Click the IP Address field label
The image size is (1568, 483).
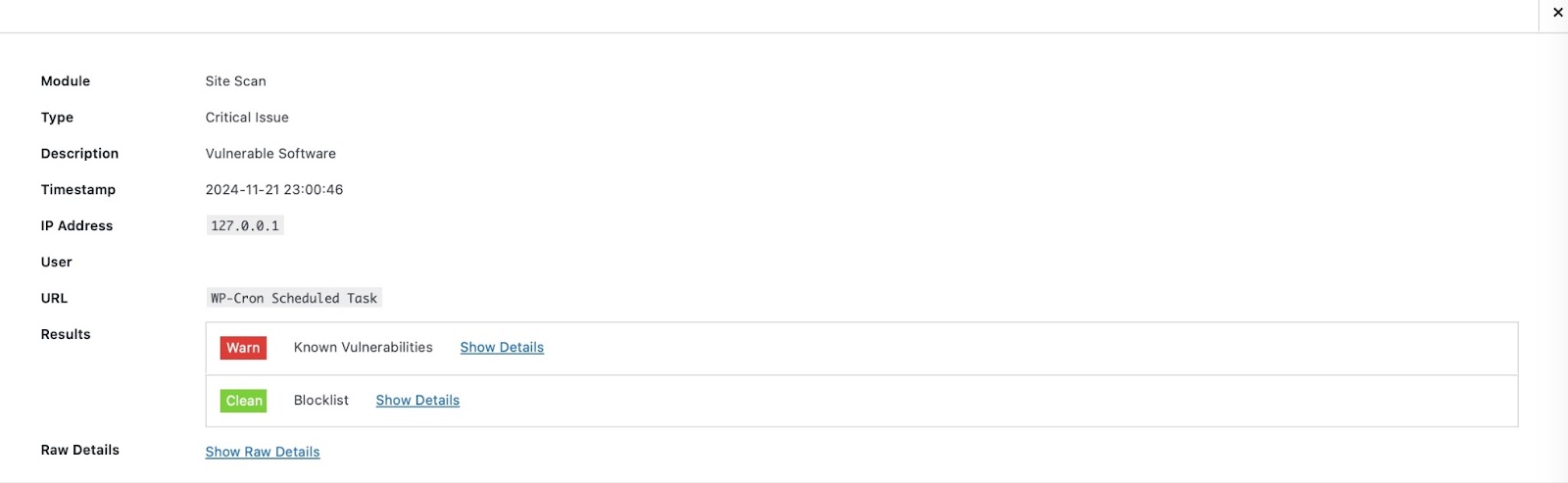tap(76, 226)
